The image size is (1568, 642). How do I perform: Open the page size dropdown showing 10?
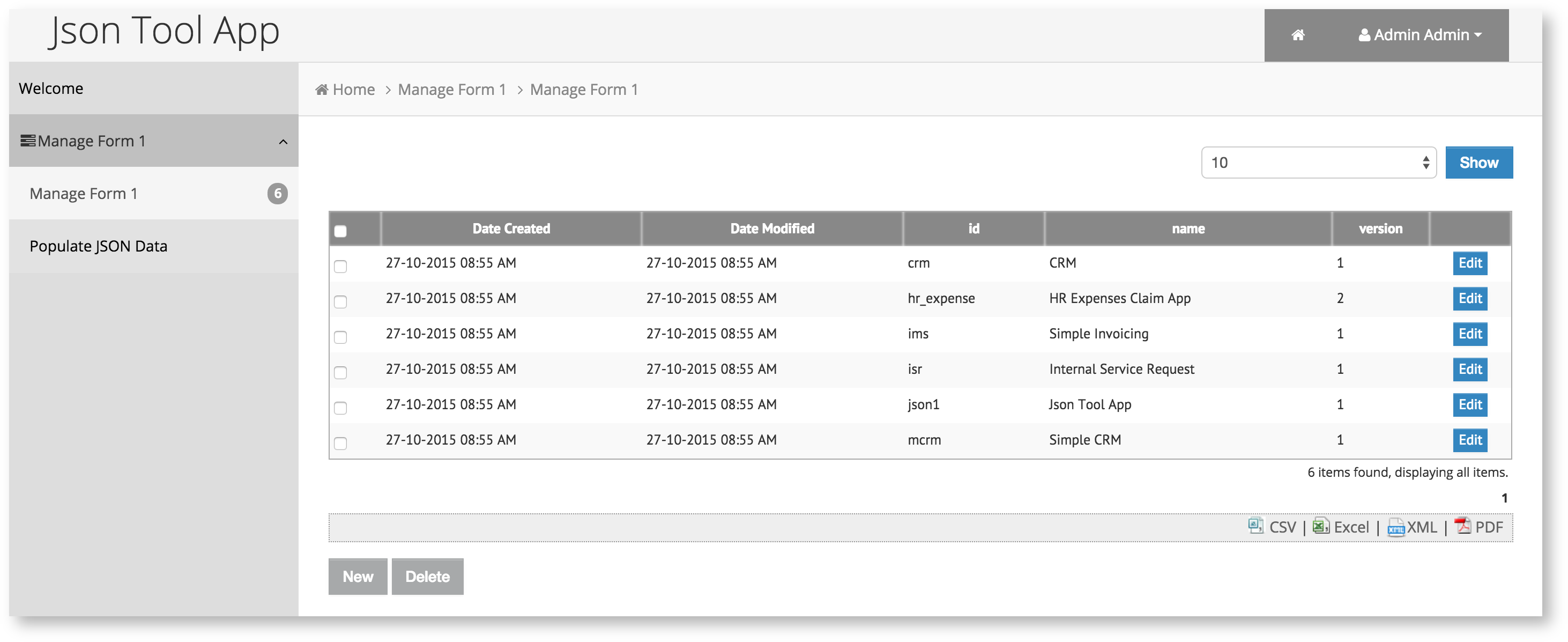pyautogui.click(x=1318, y=163)
